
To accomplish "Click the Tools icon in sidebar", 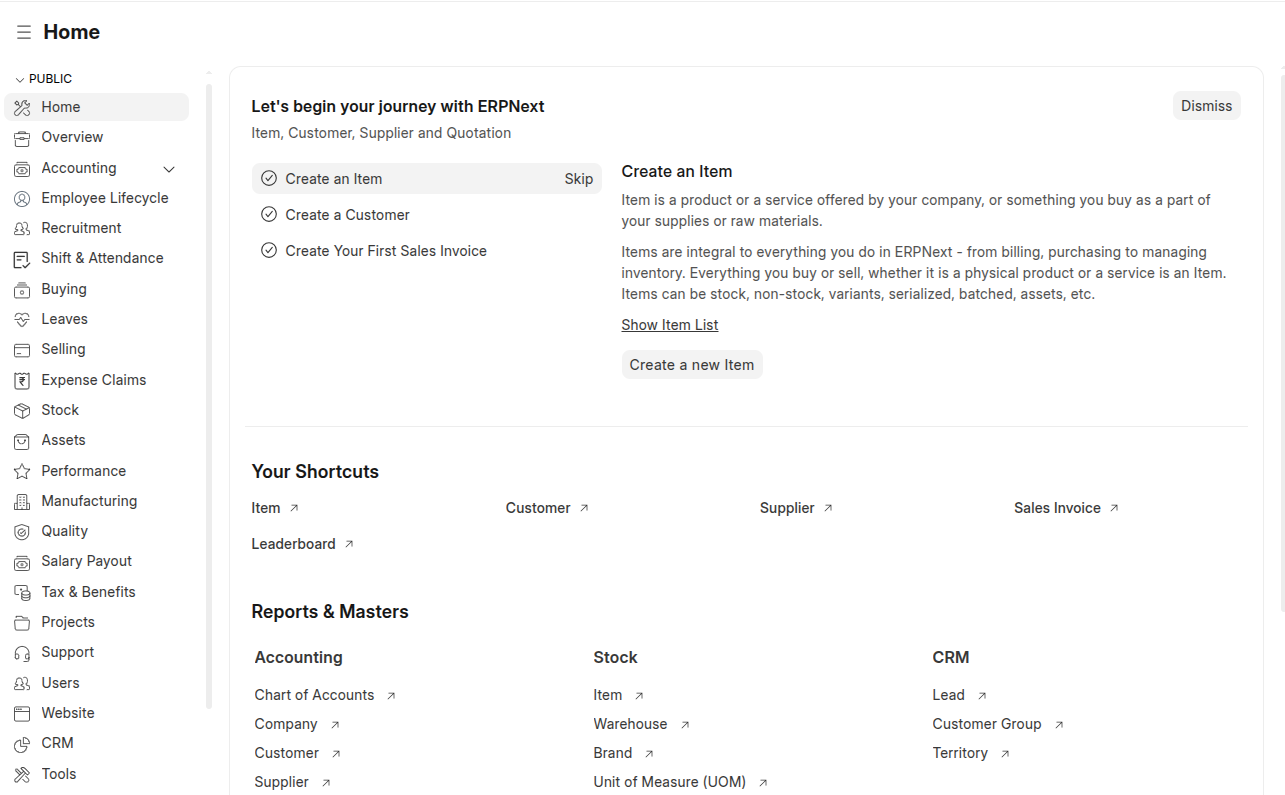I will coord(22,774).
